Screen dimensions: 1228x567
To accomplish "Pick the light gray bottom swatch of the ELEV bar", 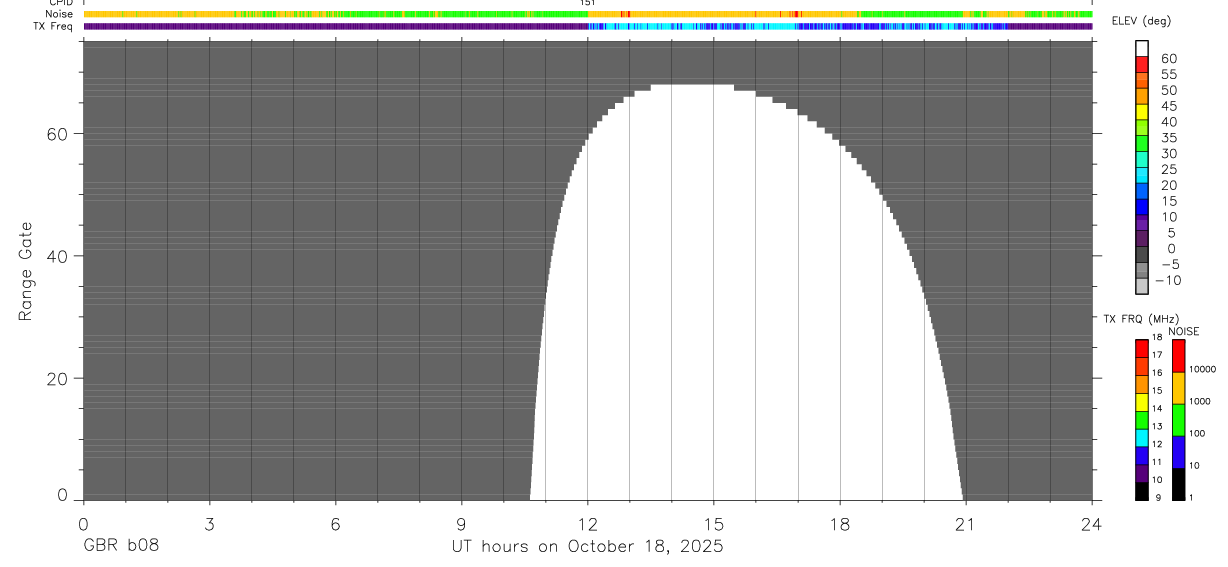I will (1142, 286).
